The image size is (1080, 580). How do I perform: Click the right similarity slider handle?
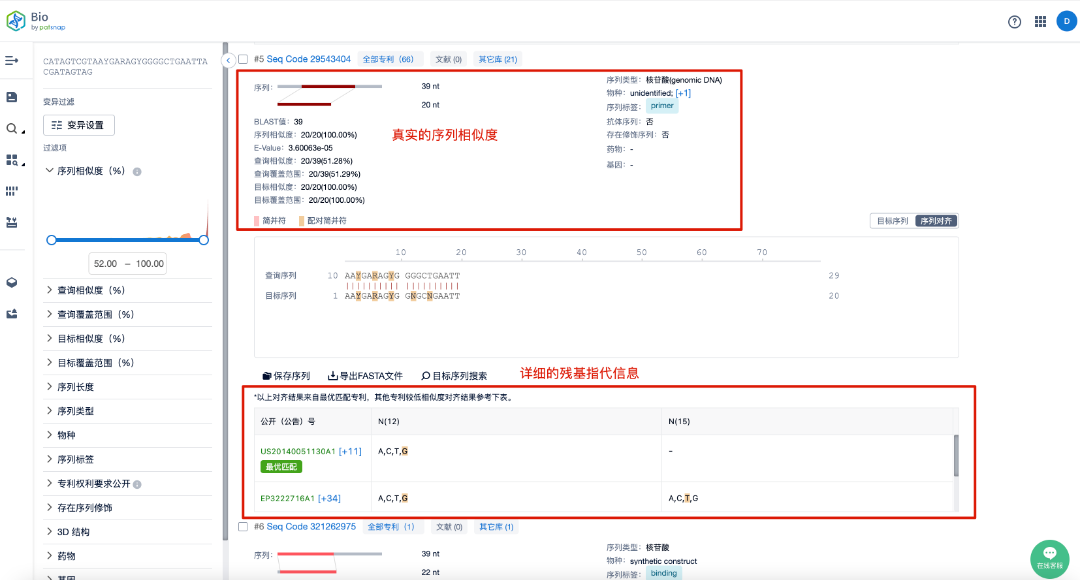pyautogui.click(x=204, y=240)
